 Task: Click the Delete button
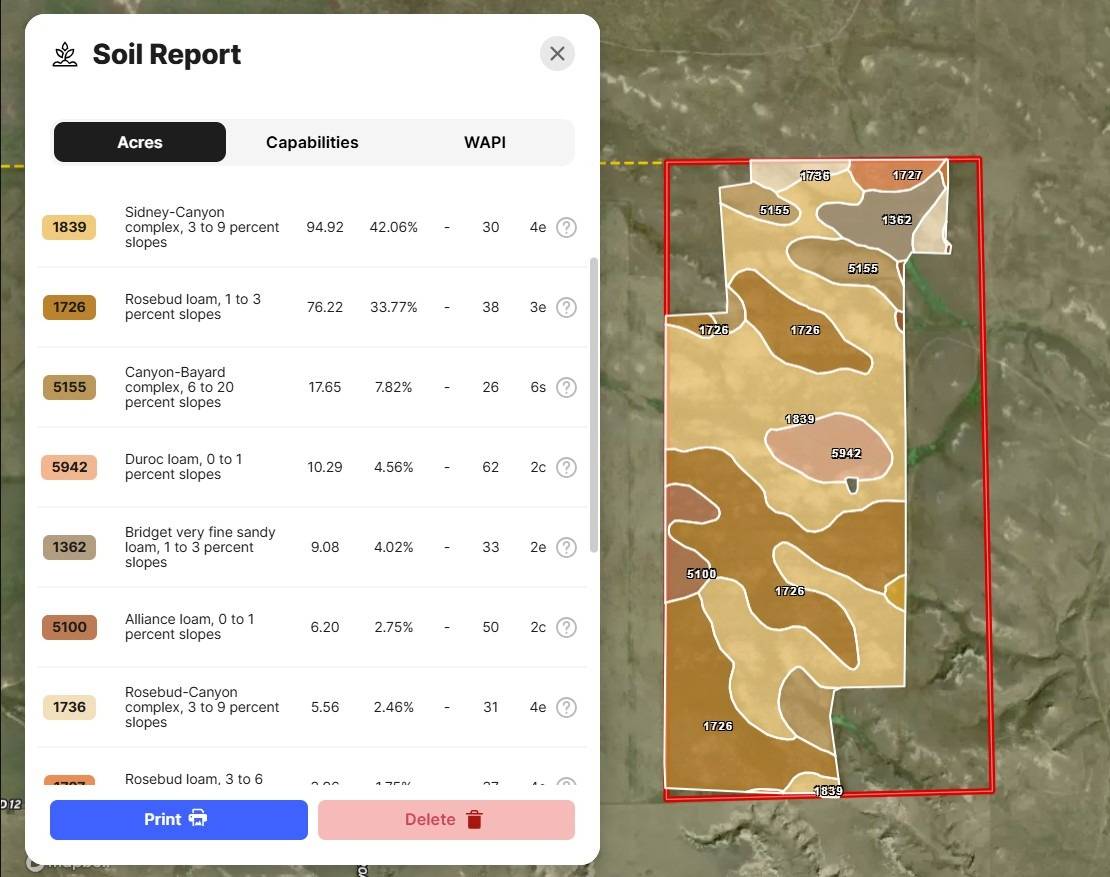pos(446,820)
